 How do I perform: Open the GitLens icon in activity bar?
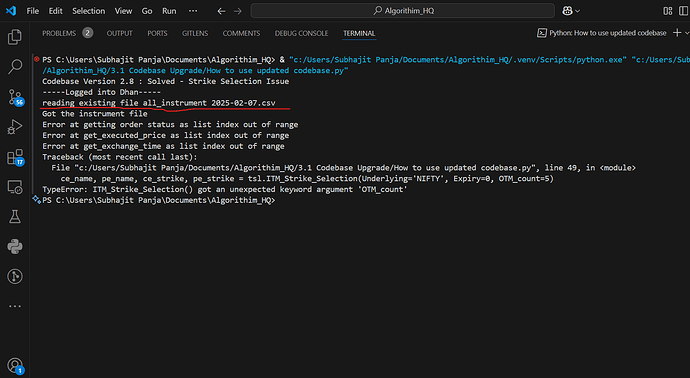pyautogui.click(x=15, y=276)
